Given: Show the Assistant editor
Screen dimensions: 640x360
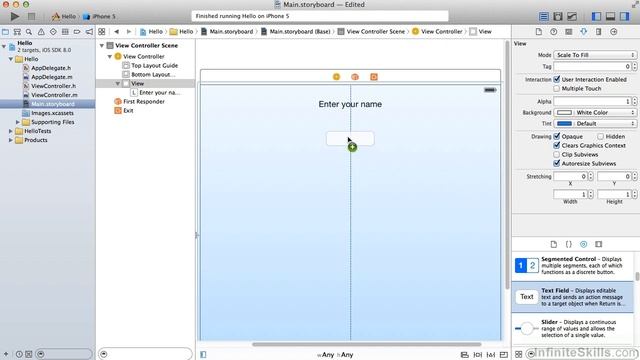Looking at the screenshot, I should [x=558, y=16].
